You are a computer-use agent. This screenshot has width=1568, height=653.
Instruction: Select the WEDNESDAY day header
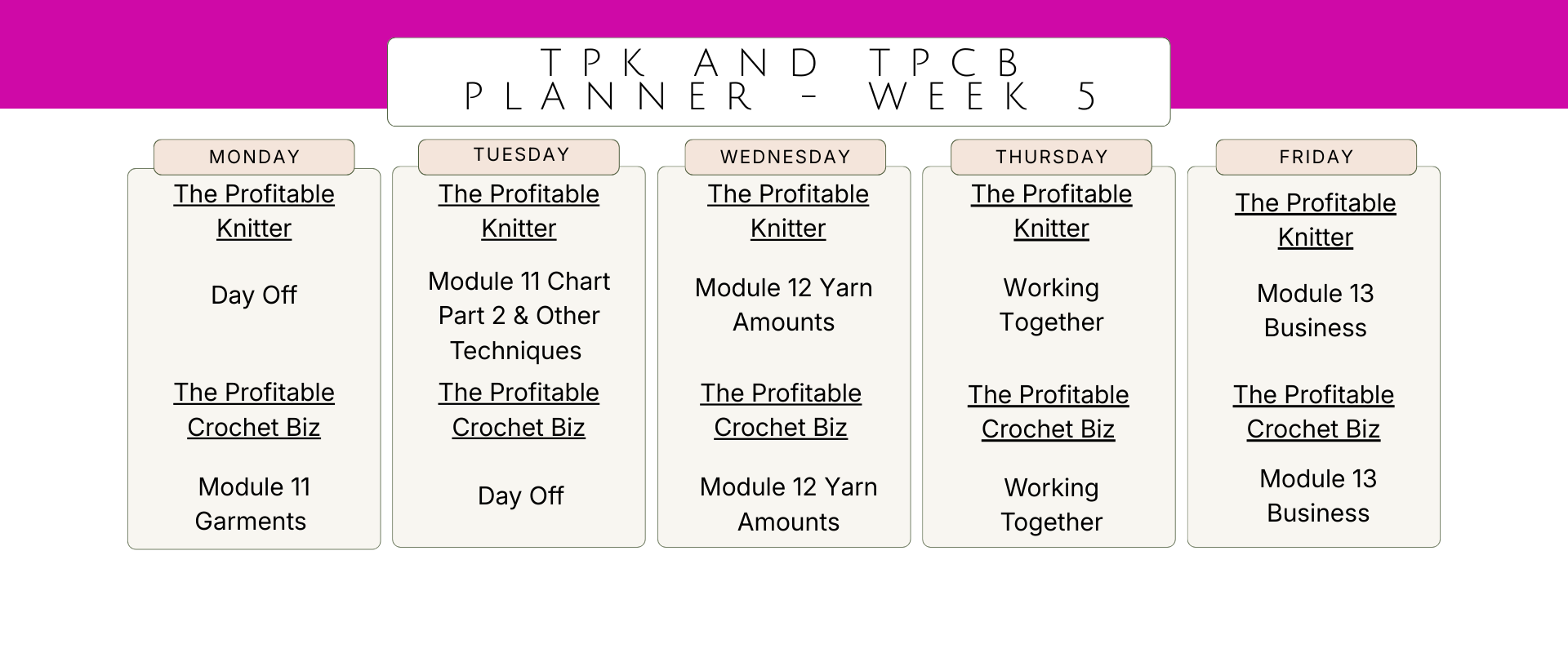[x=785, y=157]
